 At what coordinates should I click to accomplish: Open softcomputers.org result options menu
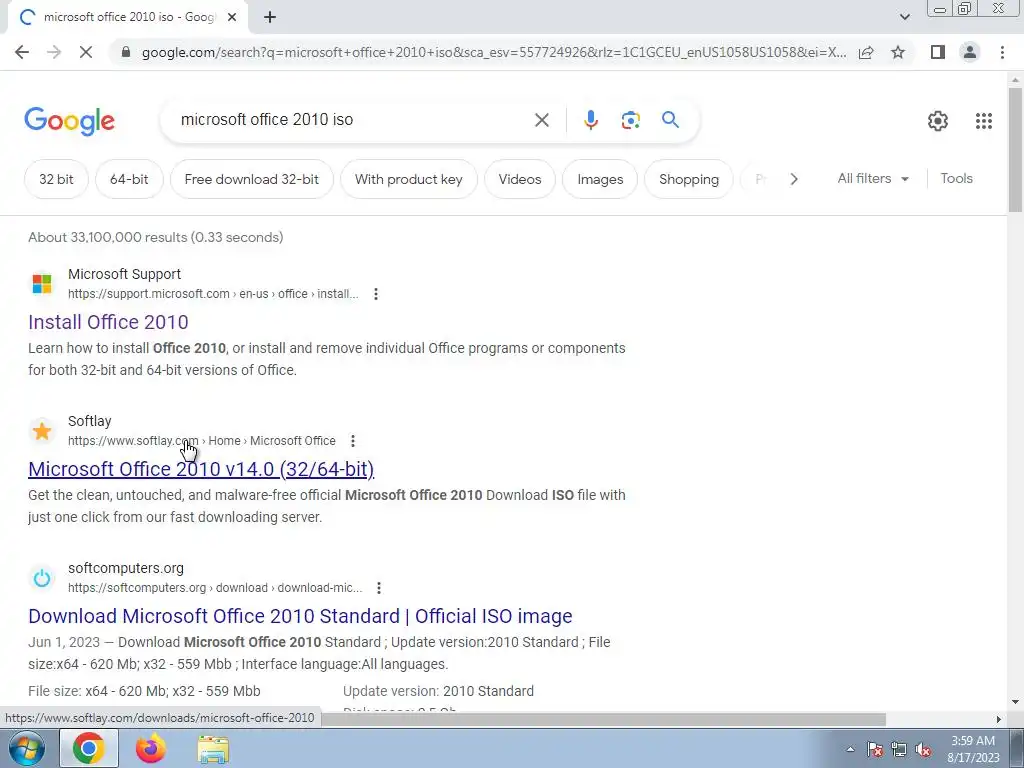pos(379,588)
